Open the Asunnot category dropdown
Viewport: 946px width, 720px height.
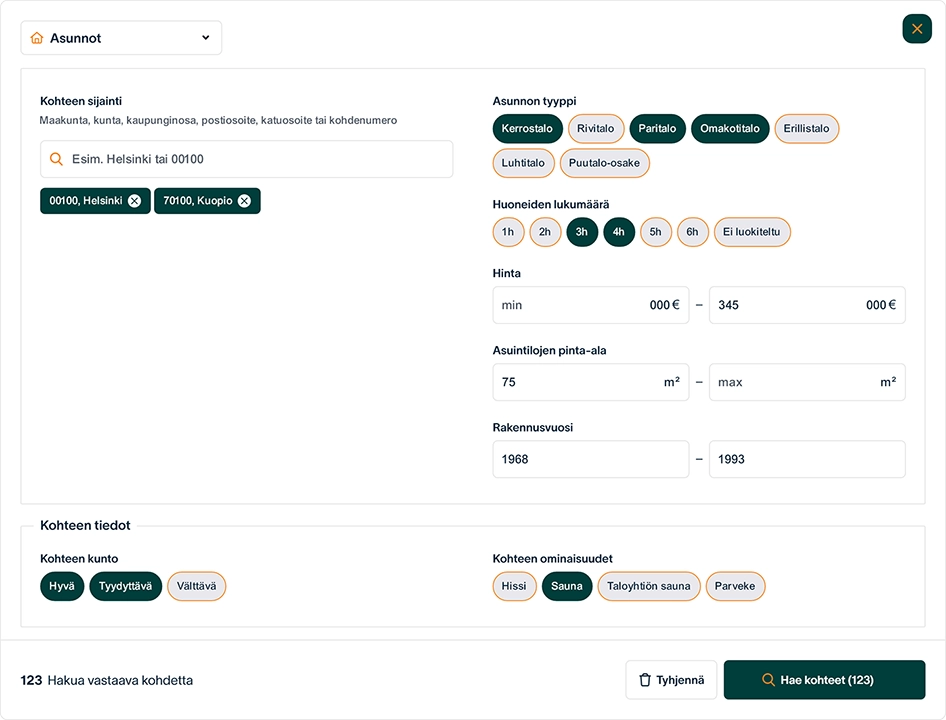click(x=121, y=38)
